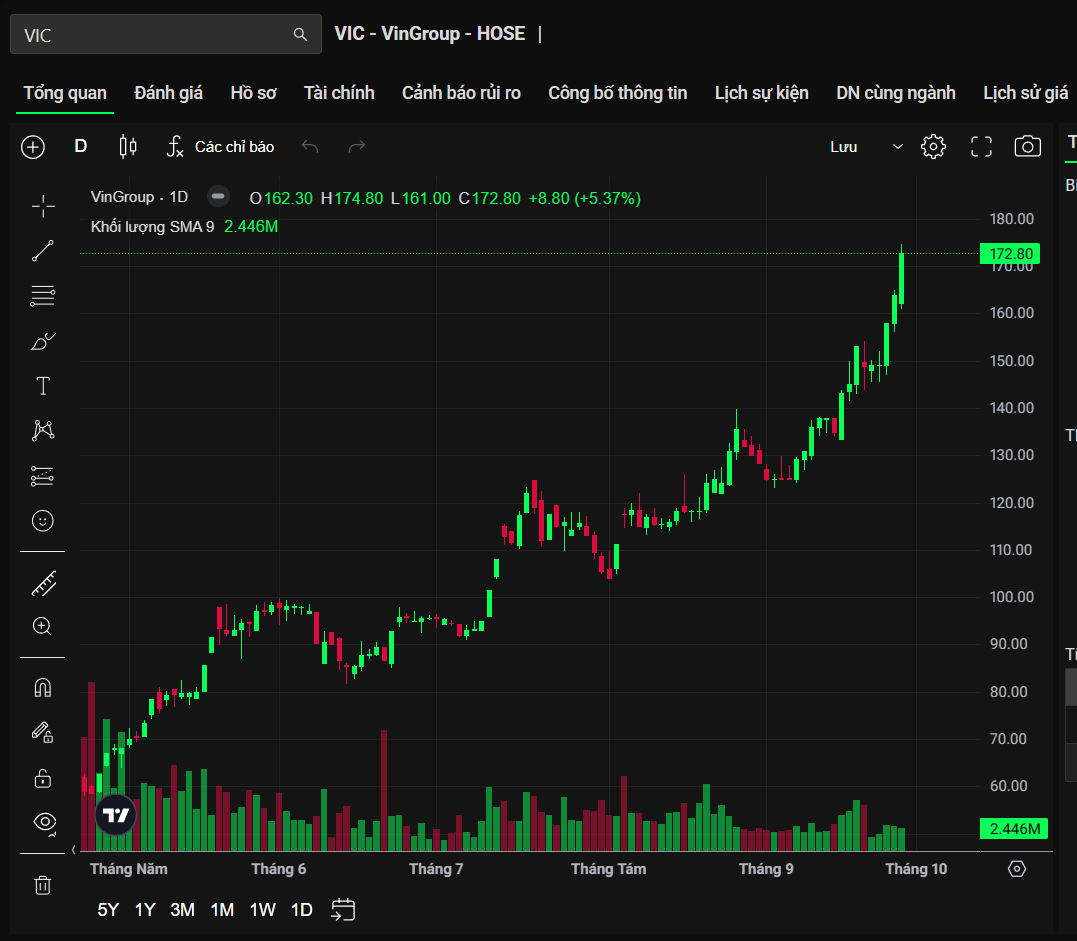
Task: Collapse drawing toolbar with small arrow
Action: (73, 850)
